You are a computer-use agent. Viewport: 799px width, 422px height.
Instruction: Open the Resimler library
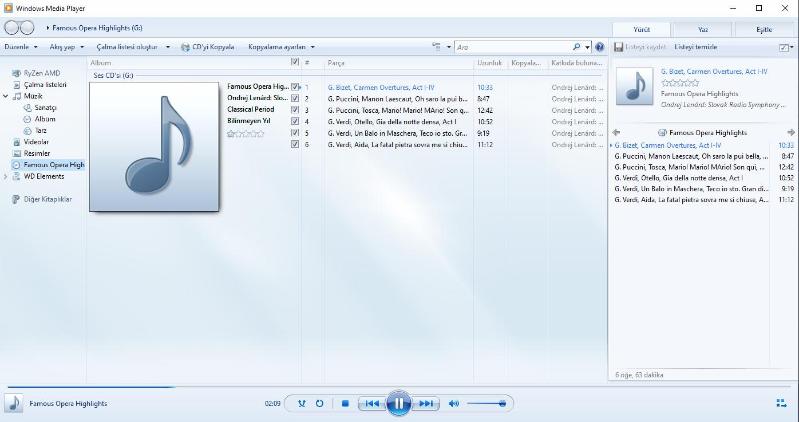coord(37,153)
